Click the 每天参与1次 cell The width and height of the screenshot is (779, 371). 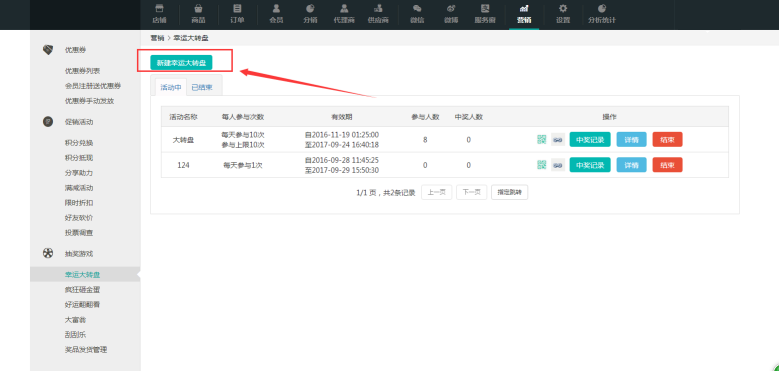tap(243, 165)
